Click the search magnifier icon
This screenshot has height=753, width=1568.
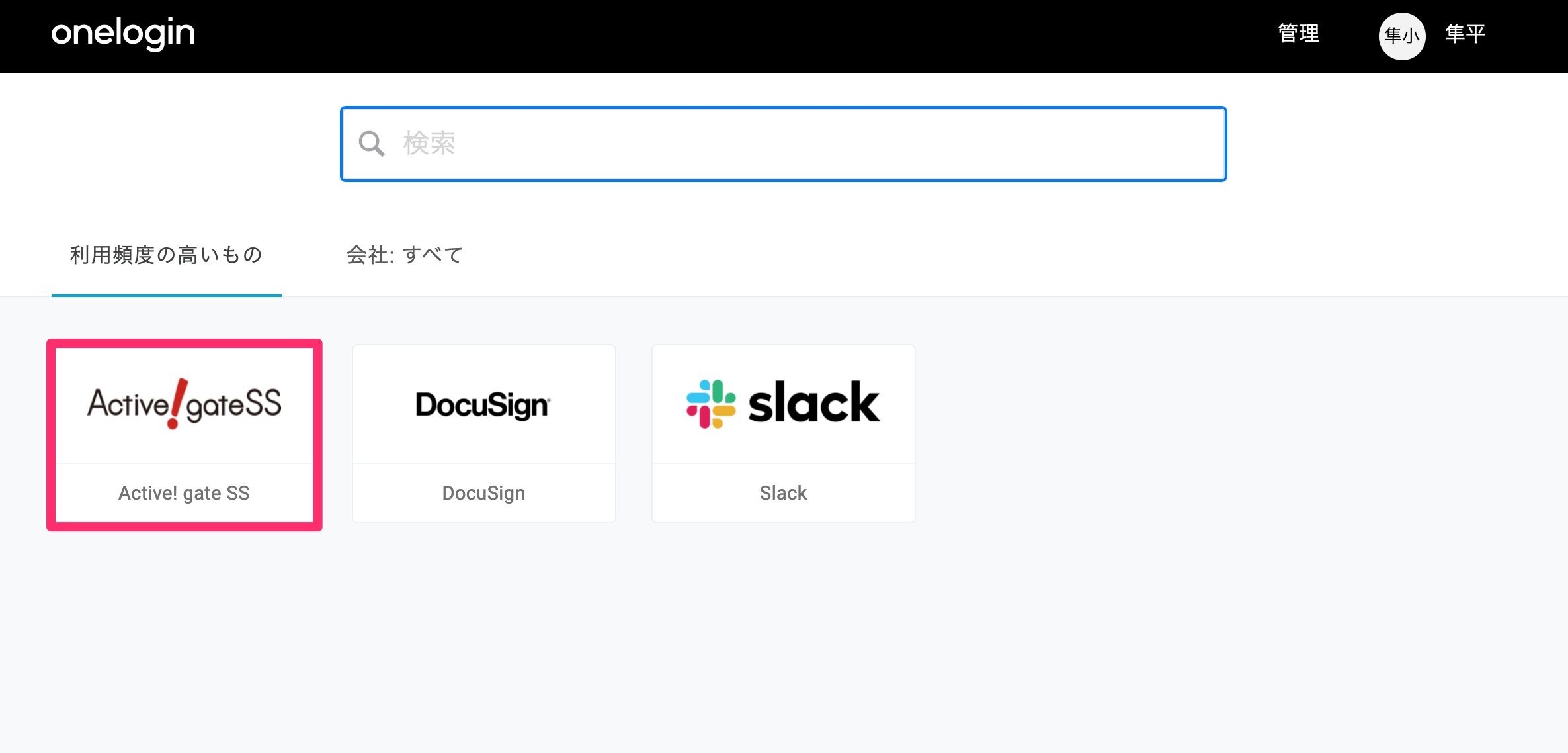tap(372, 143)
